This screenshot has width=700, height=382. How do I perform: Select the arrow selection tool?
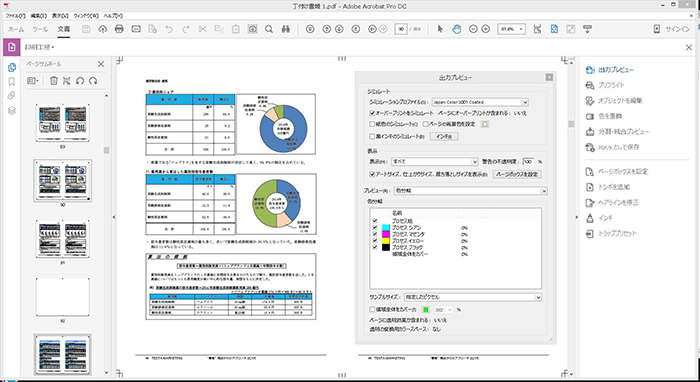click(440, 29)
